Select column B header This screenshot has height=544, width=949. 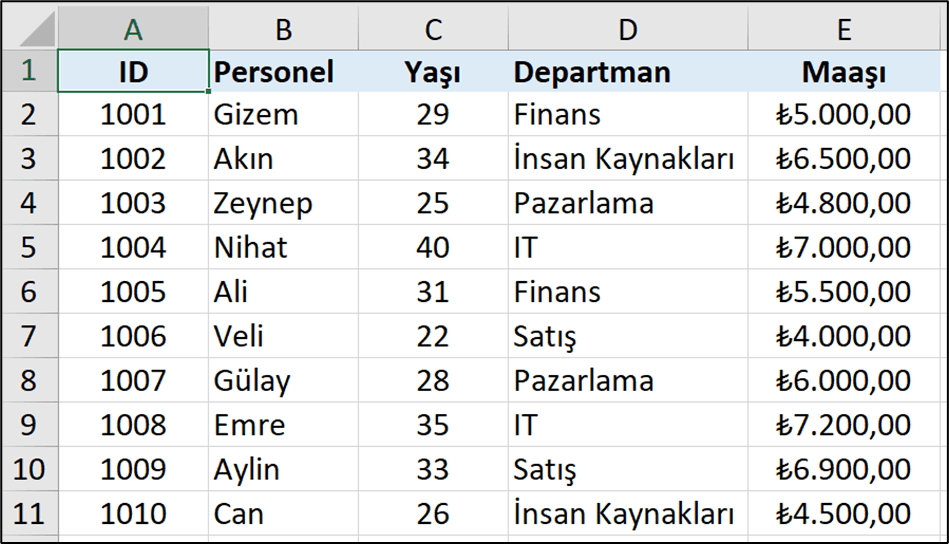(283, 28)
